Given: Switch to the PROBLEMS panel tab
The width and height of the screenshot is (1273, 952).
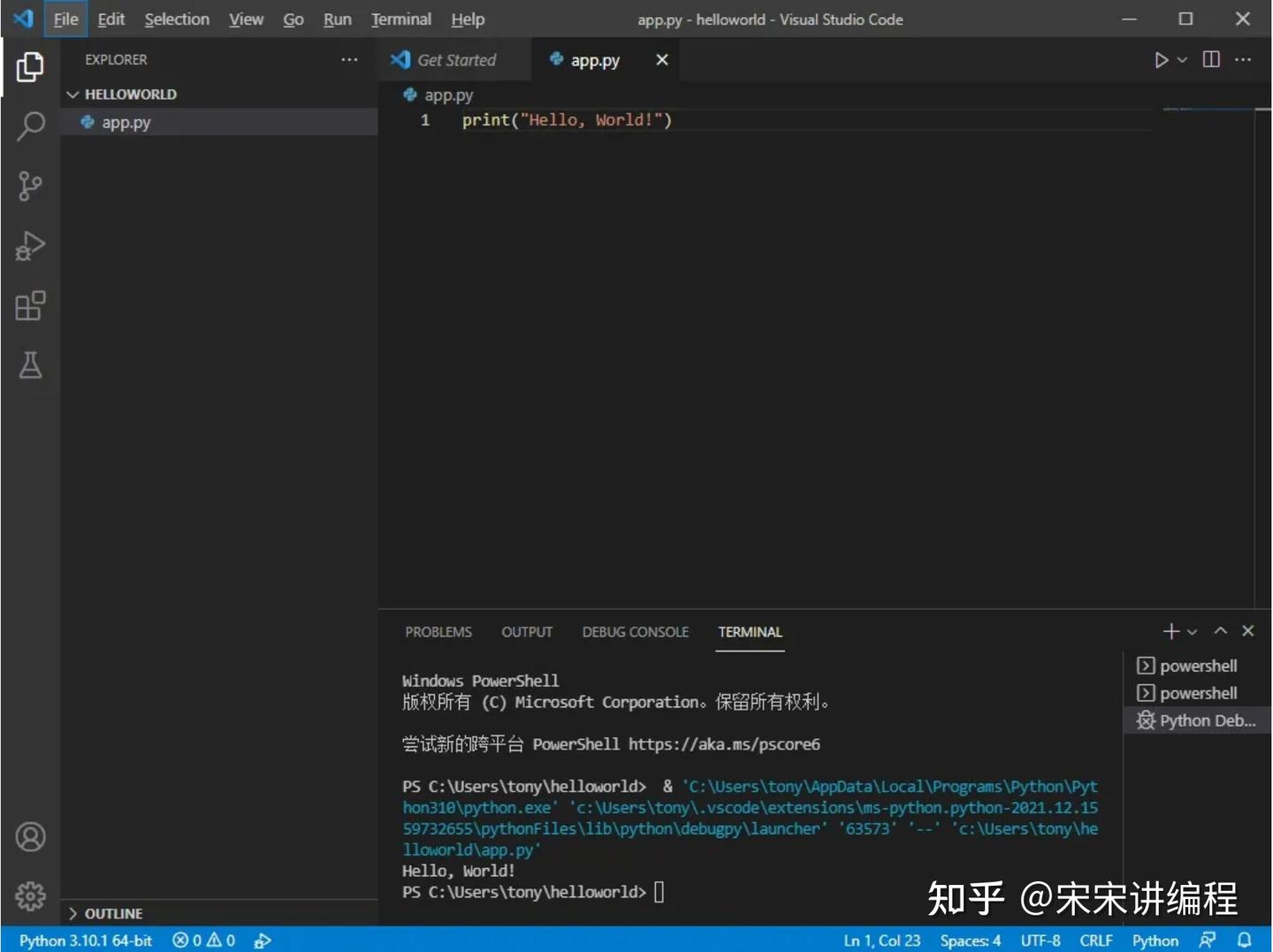Looking at the screenshot, I should [438, 632].
